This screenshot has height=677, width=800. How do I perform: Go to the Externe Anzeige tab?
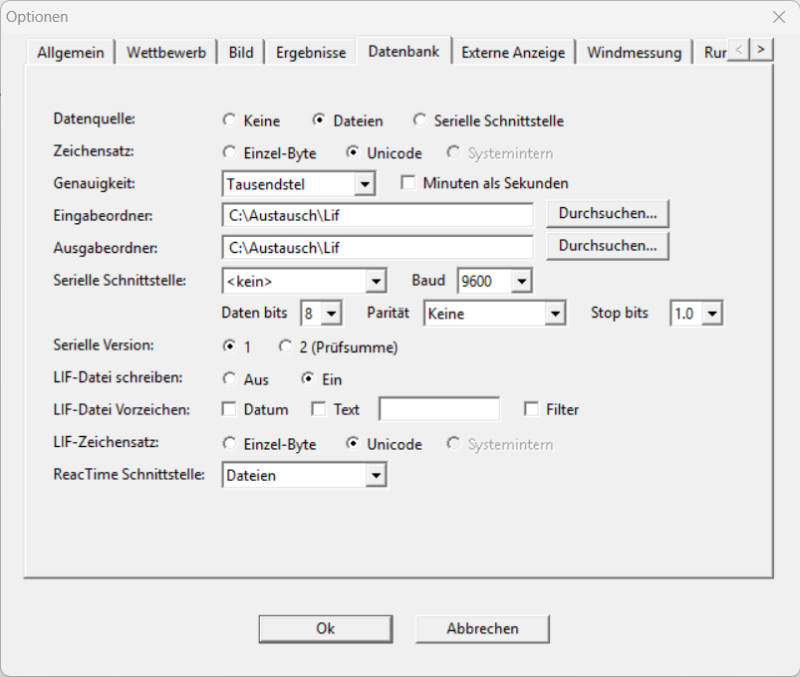pyautogui.click(x=513, y=53)
